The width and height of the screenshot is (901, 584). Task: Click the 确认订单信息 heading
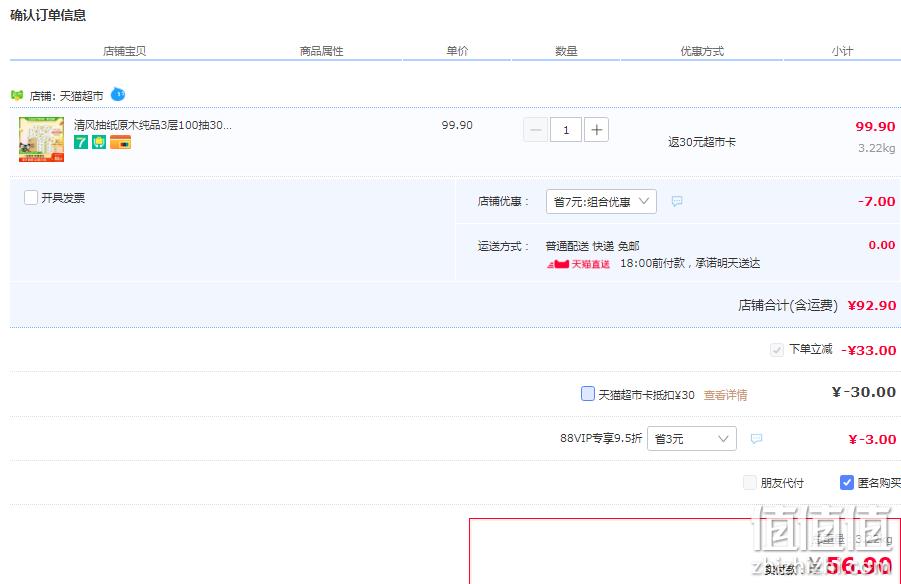click(x=48, y=16)
